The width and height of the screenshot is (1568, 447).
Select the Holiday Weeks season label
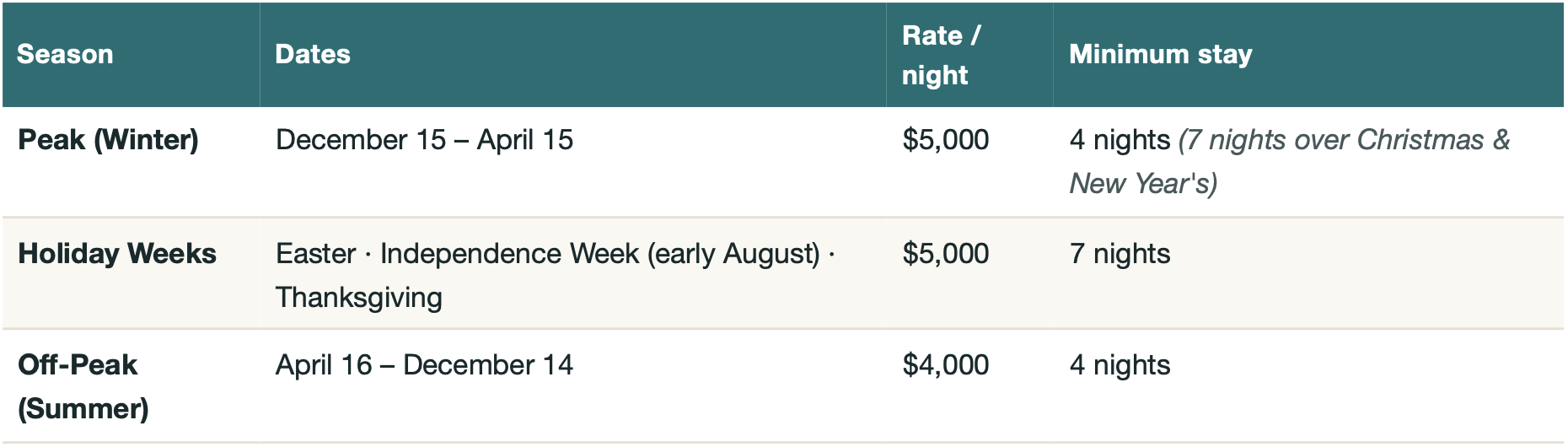[117, 253]
